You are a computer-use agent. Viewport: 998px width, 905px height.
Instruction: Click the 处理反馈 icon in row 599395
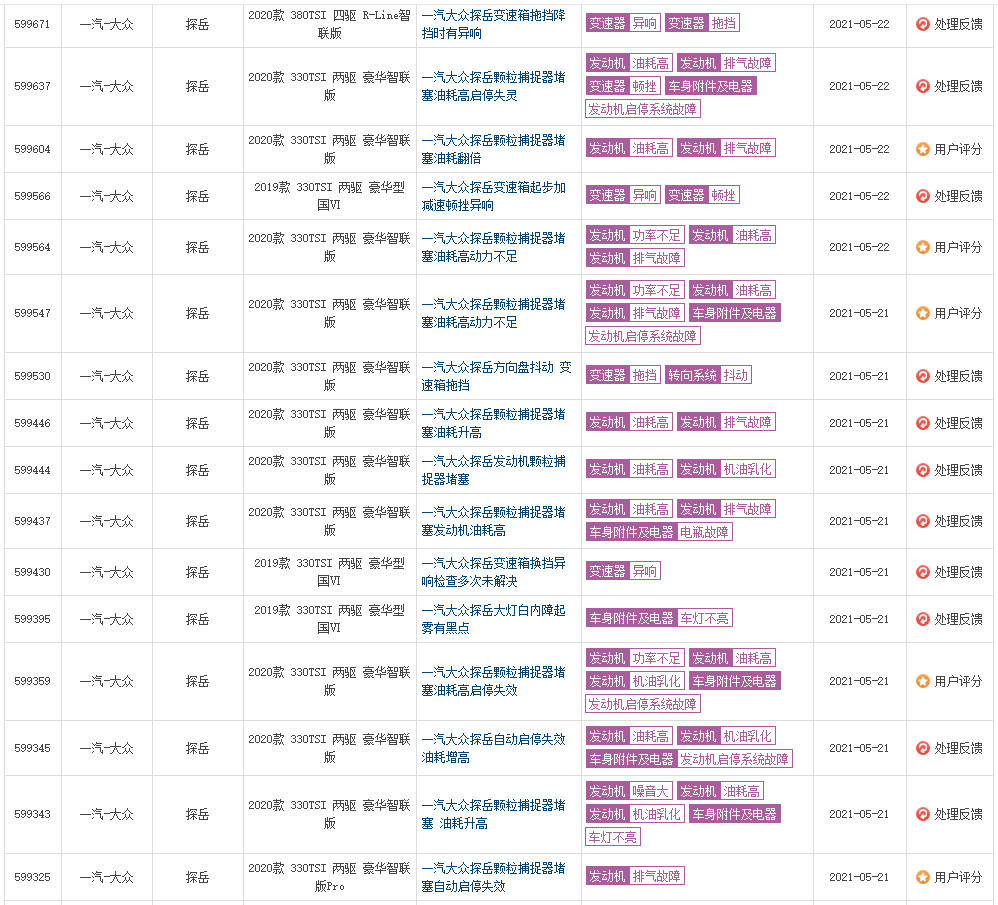pos(922,619)
